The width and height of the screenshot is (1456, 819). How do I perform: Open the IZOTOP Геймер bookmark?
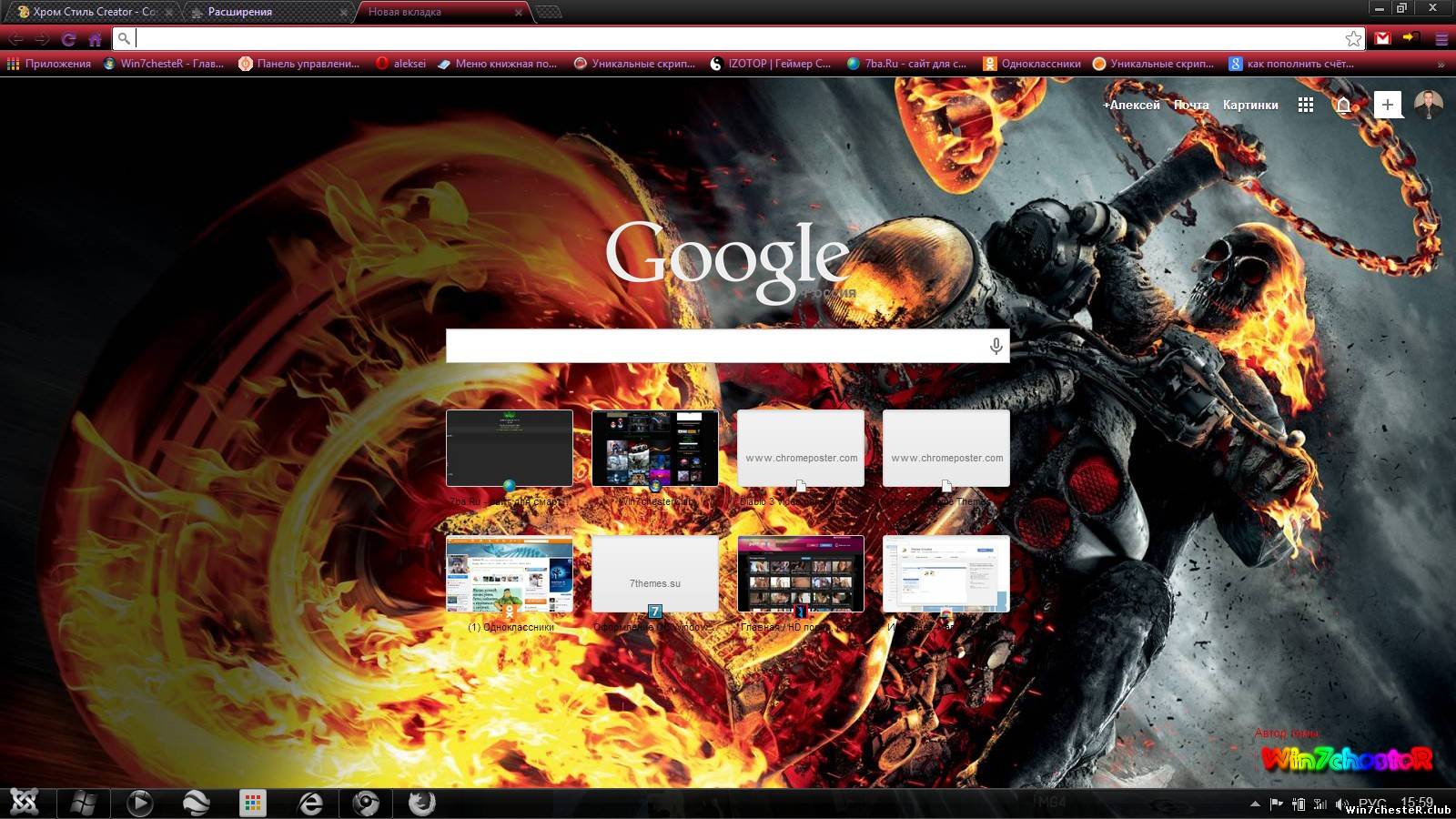click(x=771, y=64)
